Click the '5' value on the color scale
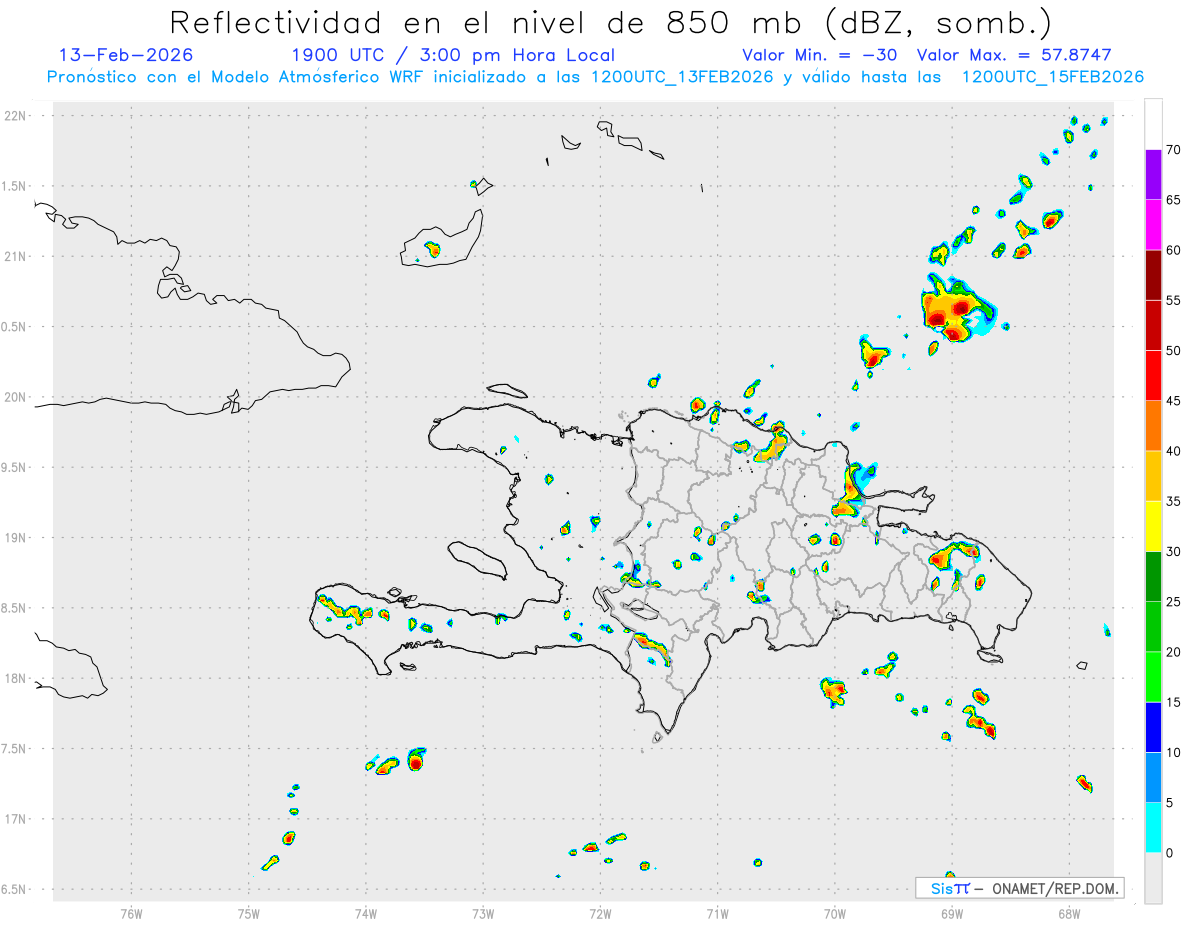The height and width of the screenshot is (927, 1200). coord(1170,803)
